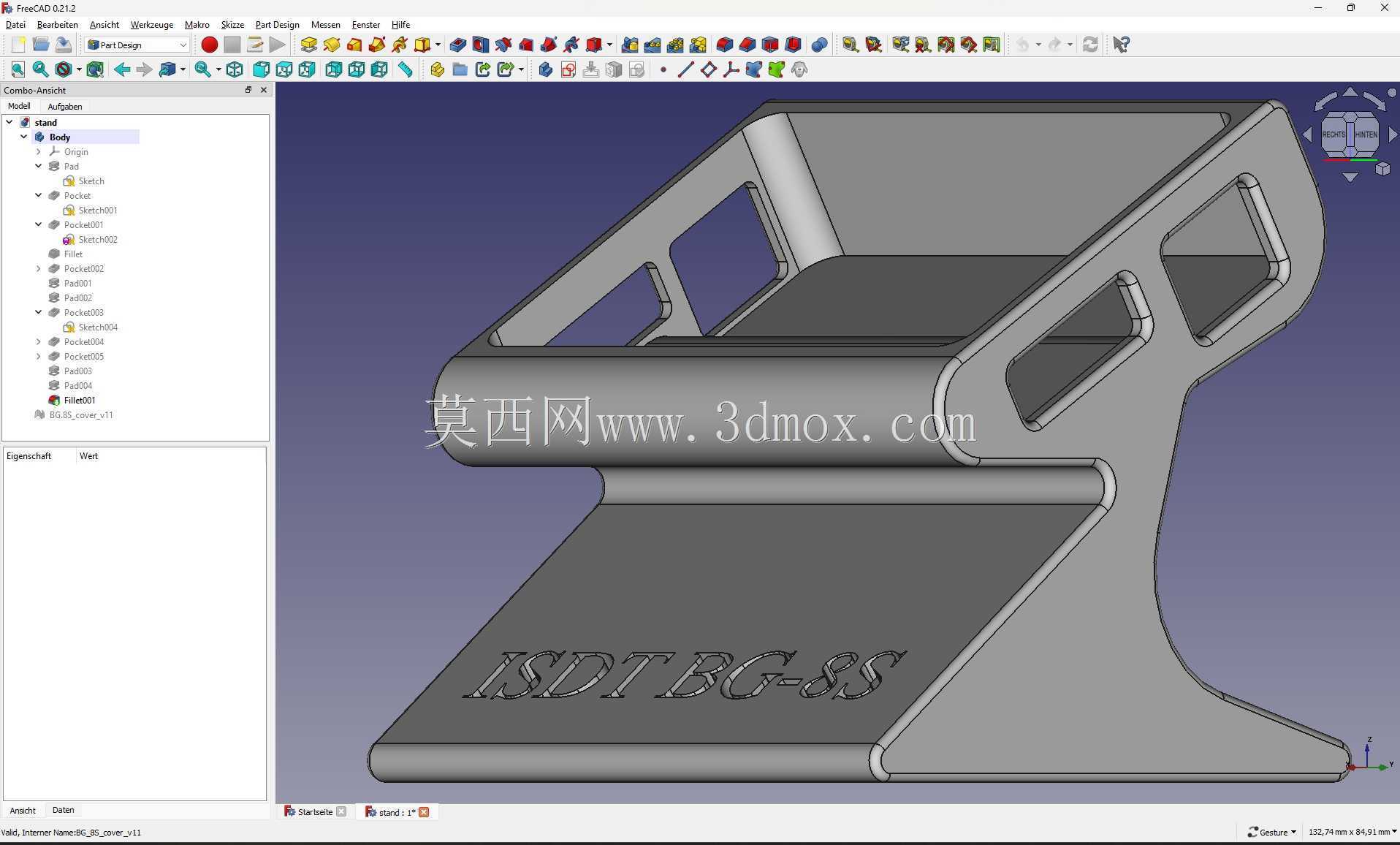Pick the Additive helix icon
This screenshot has height=845, width=1400.
click(400, 45)
